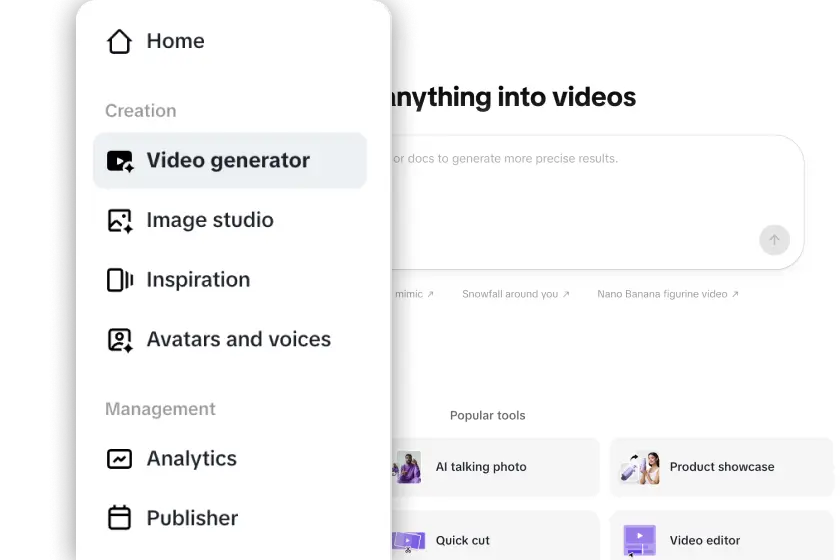Focus the video prompt text box
The height and width of the screenshot is (560, 840).
pyautogui.click(x=597, y=203)
